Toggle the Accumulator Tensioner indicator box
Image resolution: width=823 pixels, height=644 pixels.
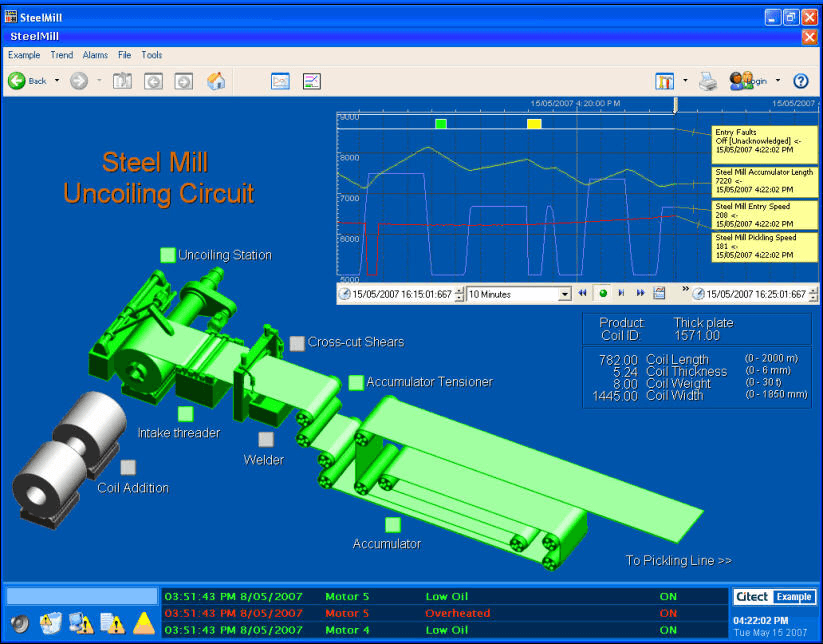[356, 383]
